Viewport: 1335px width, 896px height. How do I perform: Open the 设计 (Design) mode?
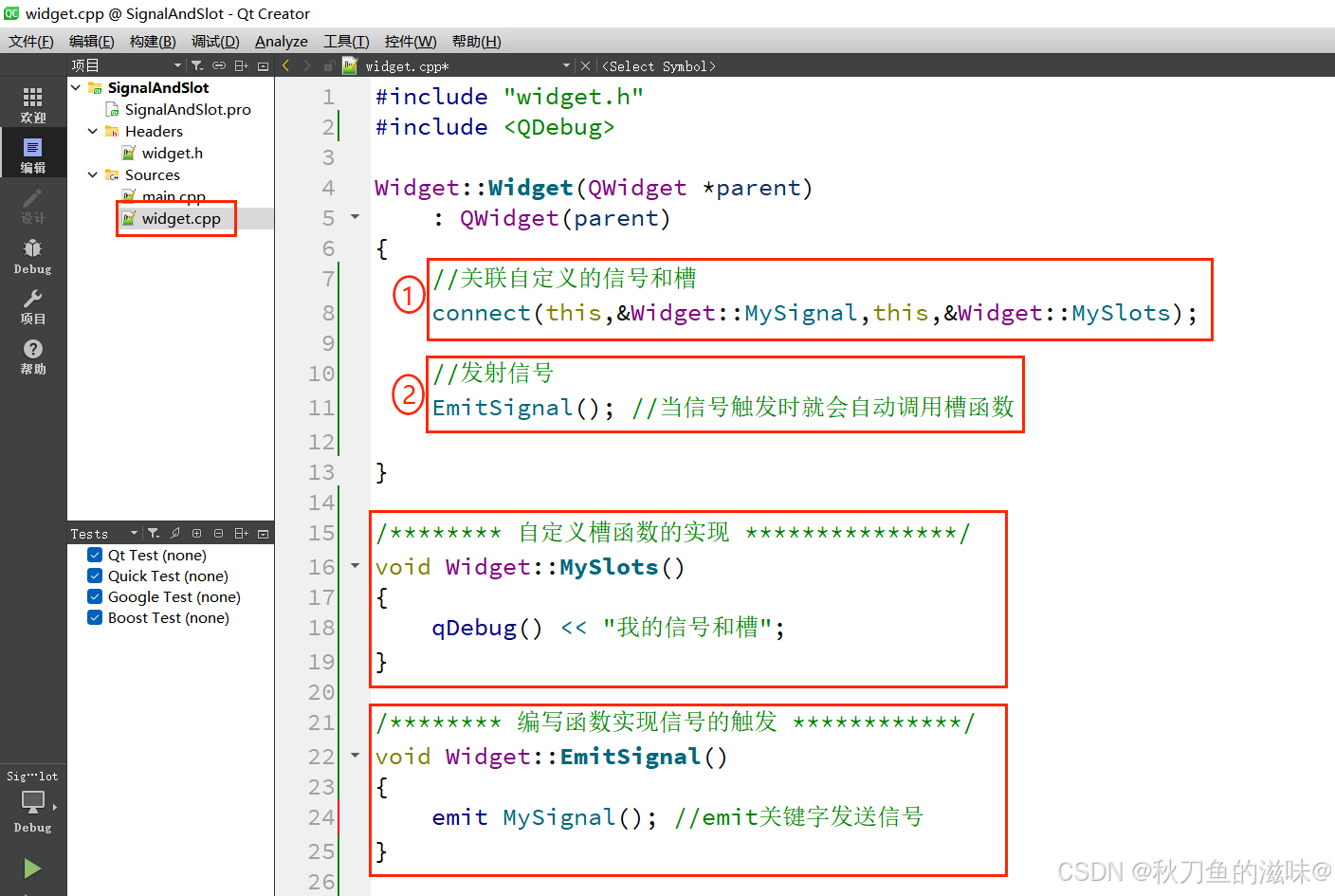33,206
